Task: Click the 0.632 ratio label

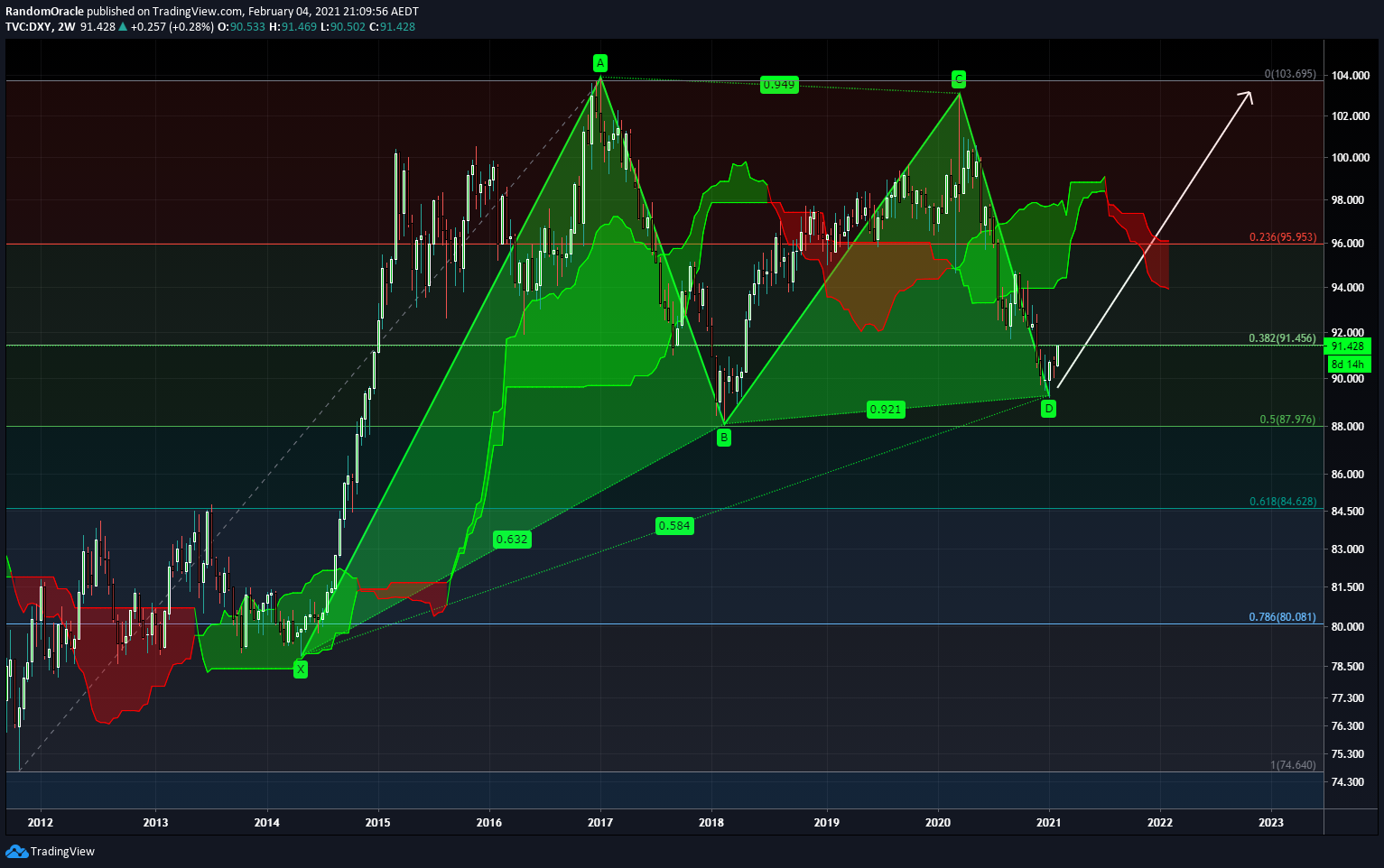Action: click(x=512, y=539)
